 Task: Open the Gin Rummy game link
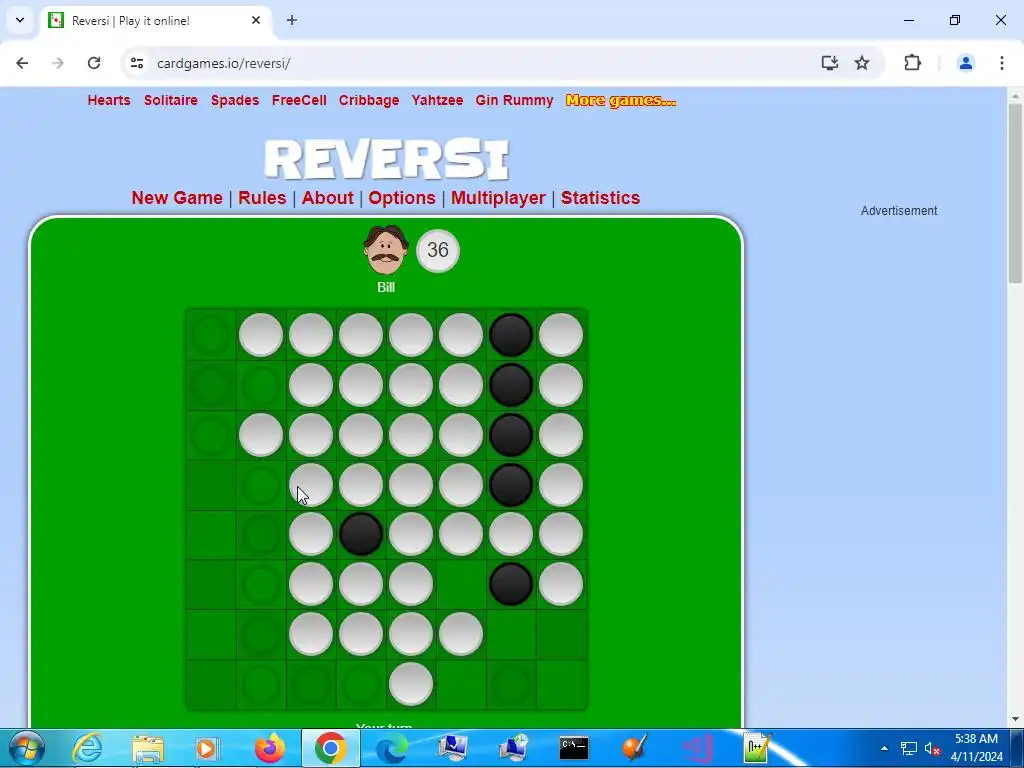coord(514,100)
